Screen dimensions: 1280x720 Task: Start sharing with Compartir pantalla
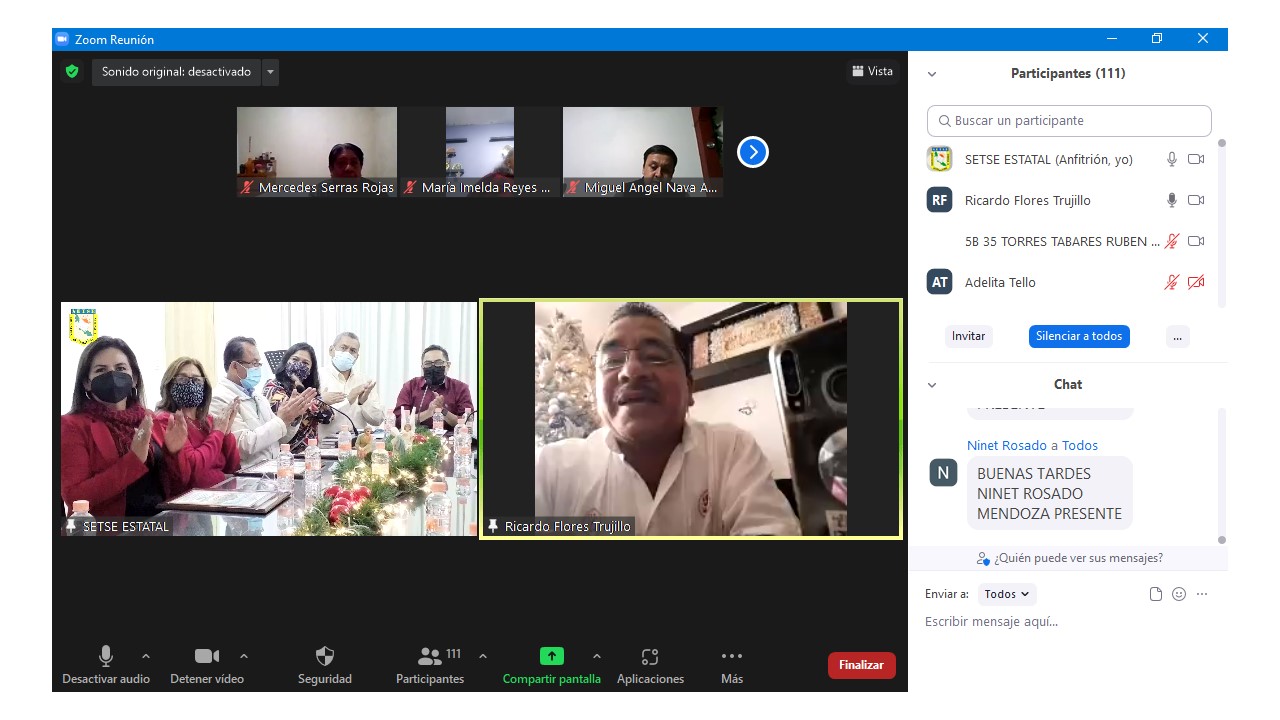point(552,666)
